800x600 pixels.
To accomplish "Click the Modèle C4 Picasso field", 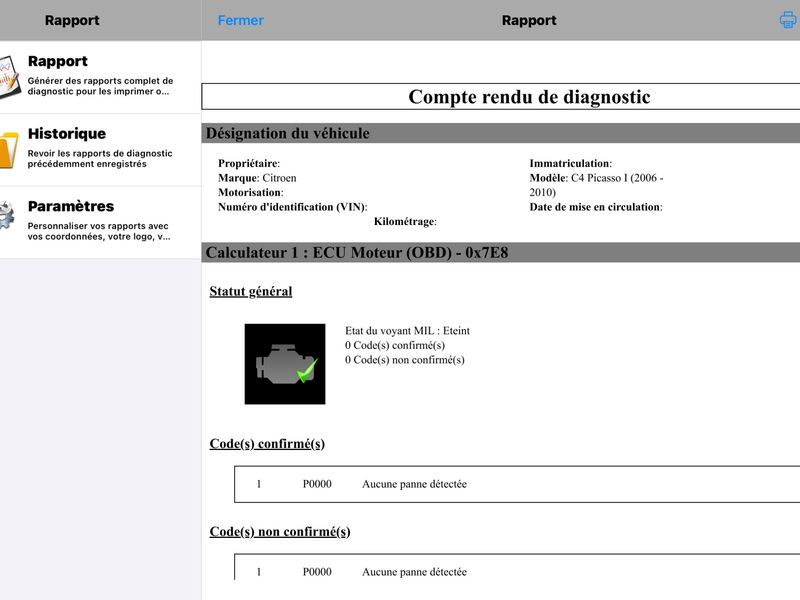I will (x=596, y=185).
